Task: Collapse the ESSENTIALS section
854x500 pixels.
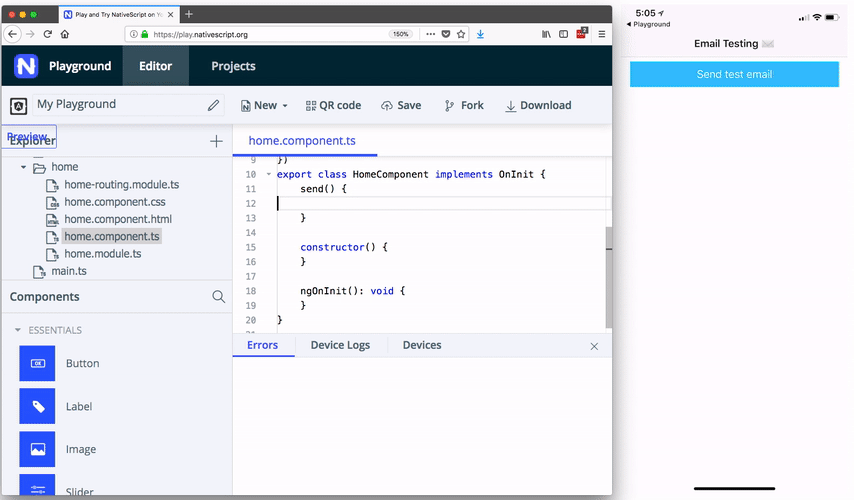Action: coord(17,330)
